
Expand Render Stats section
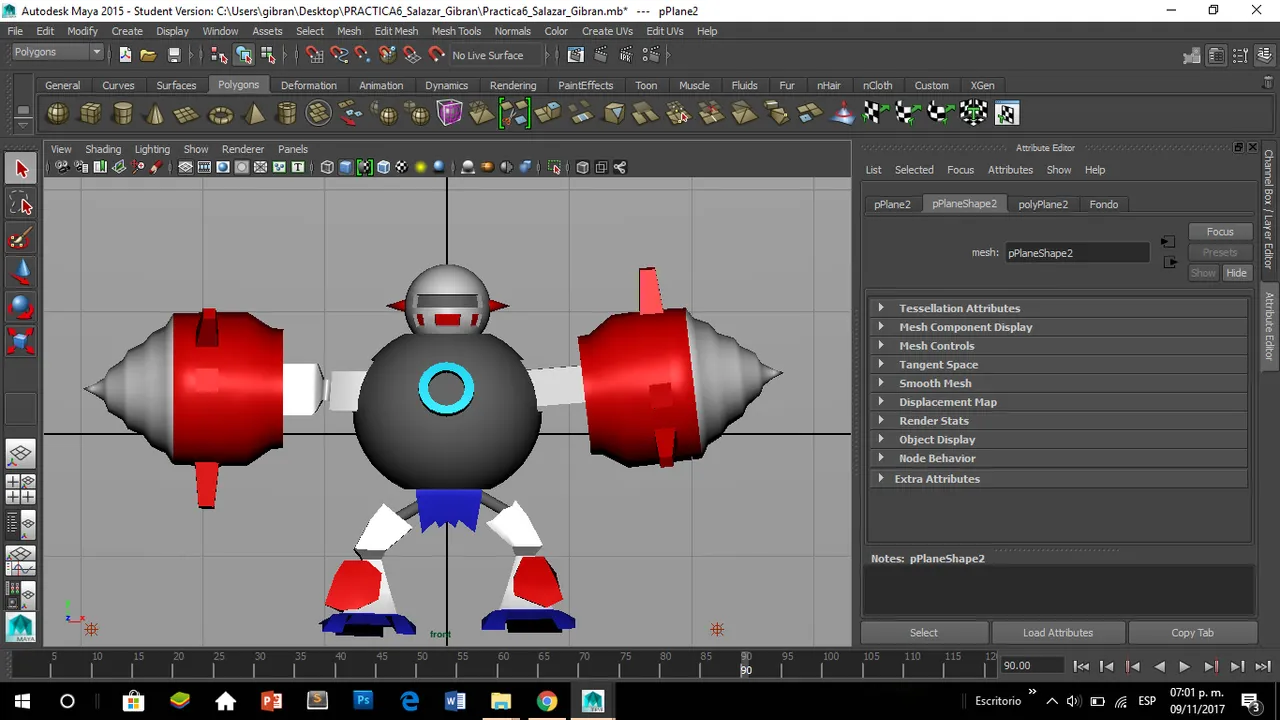coord(1058,421)
